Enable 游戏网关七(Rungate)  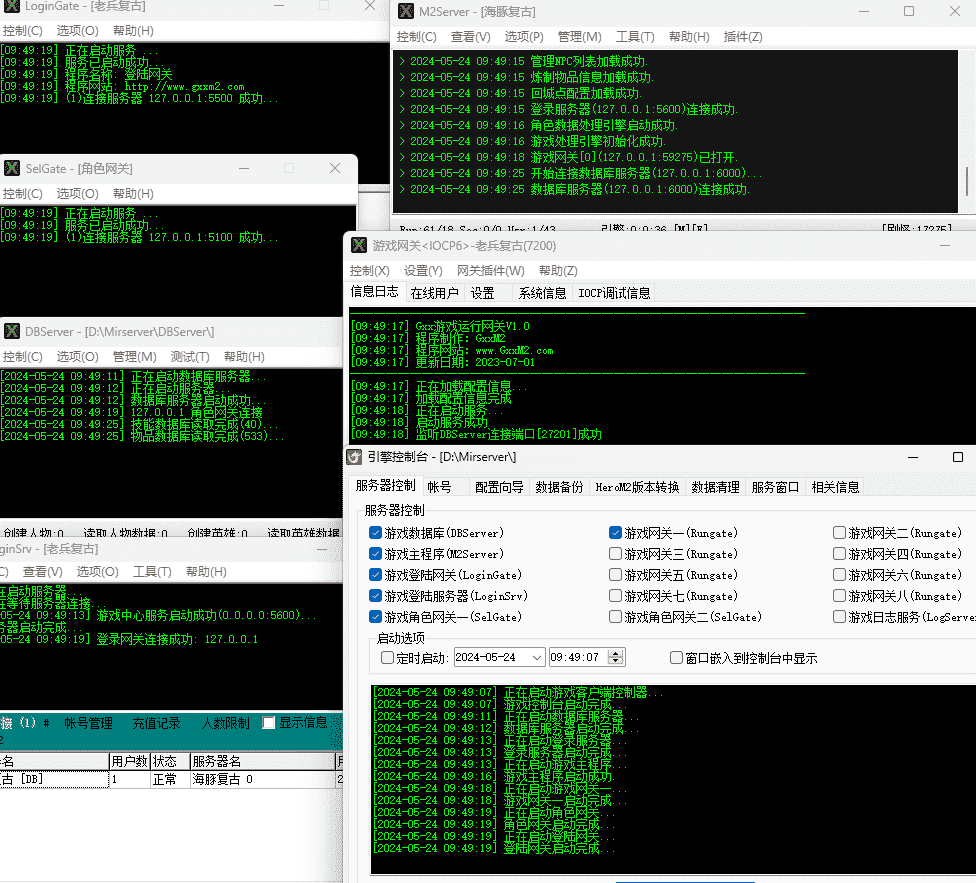[x=615, y=596]
